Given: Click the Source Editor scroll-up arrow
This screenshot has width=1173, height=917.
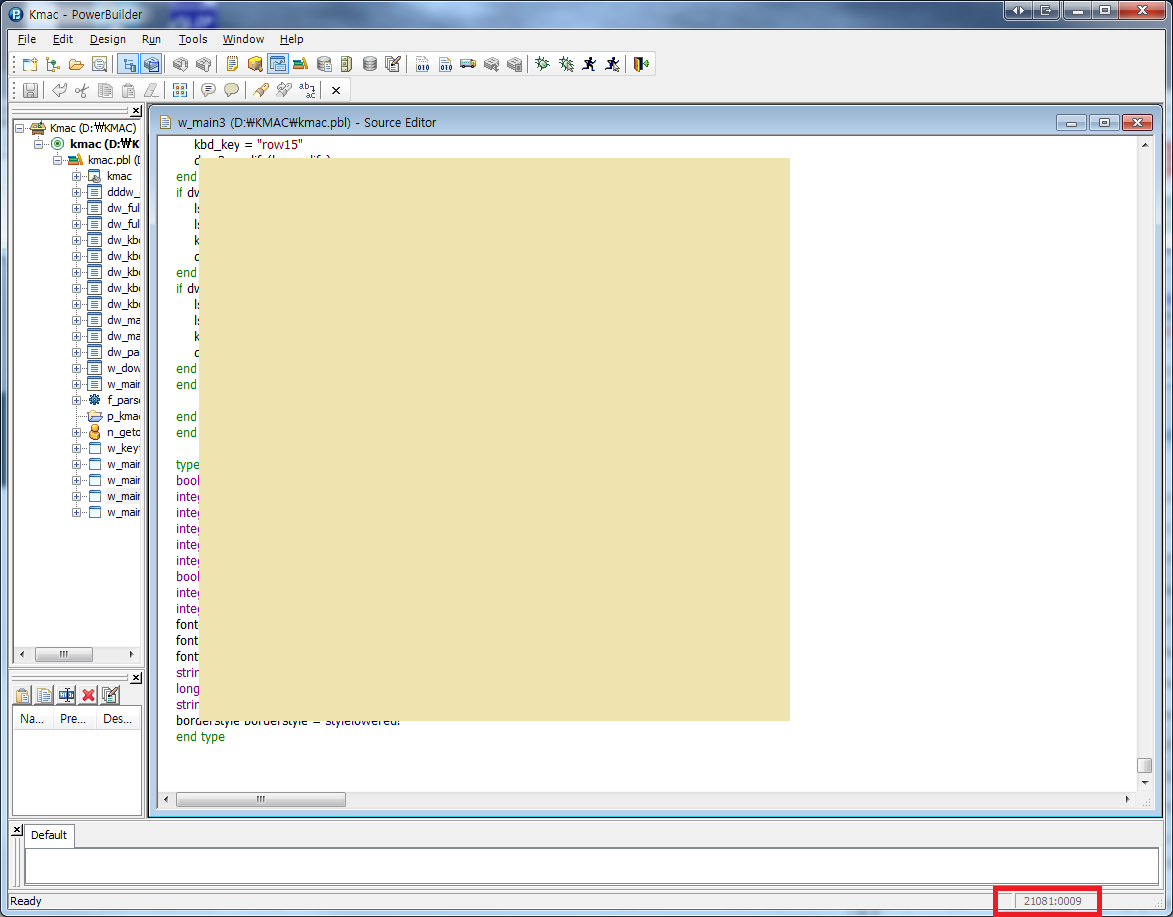Looking at the screenshot, I should pyautogui.click(x=1145, y=145).
